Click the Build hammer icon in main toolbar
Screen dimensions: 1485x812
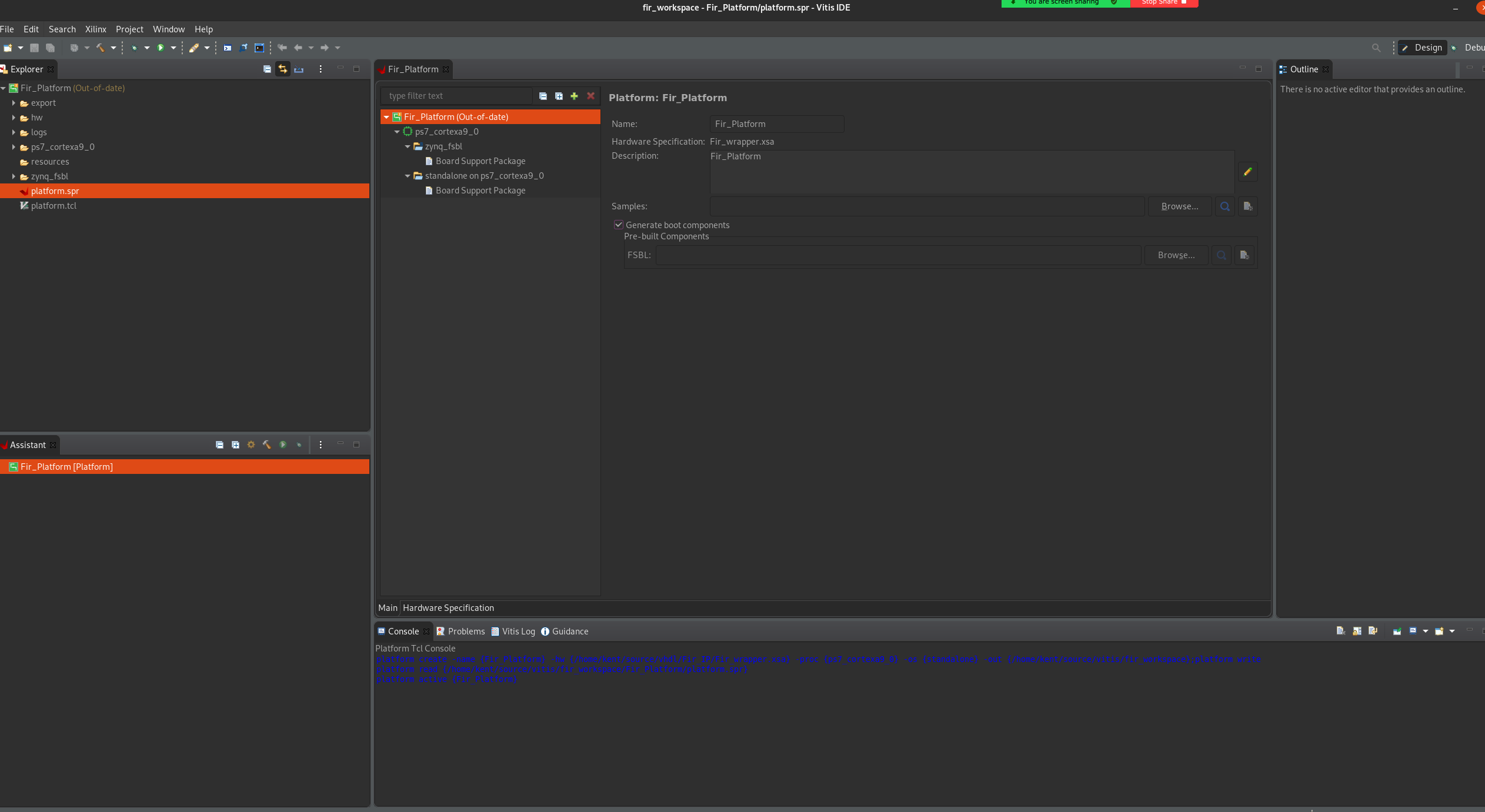tap(100, 48)
